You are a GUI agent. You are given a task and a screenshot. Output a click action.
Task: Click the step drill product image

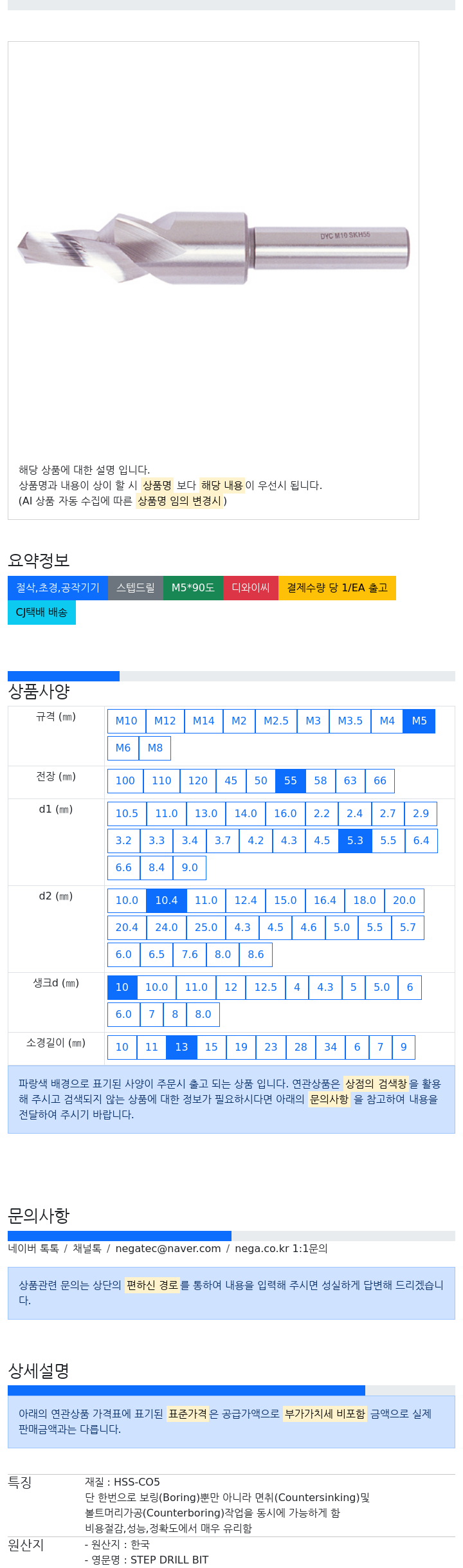[x=213, y=248]
